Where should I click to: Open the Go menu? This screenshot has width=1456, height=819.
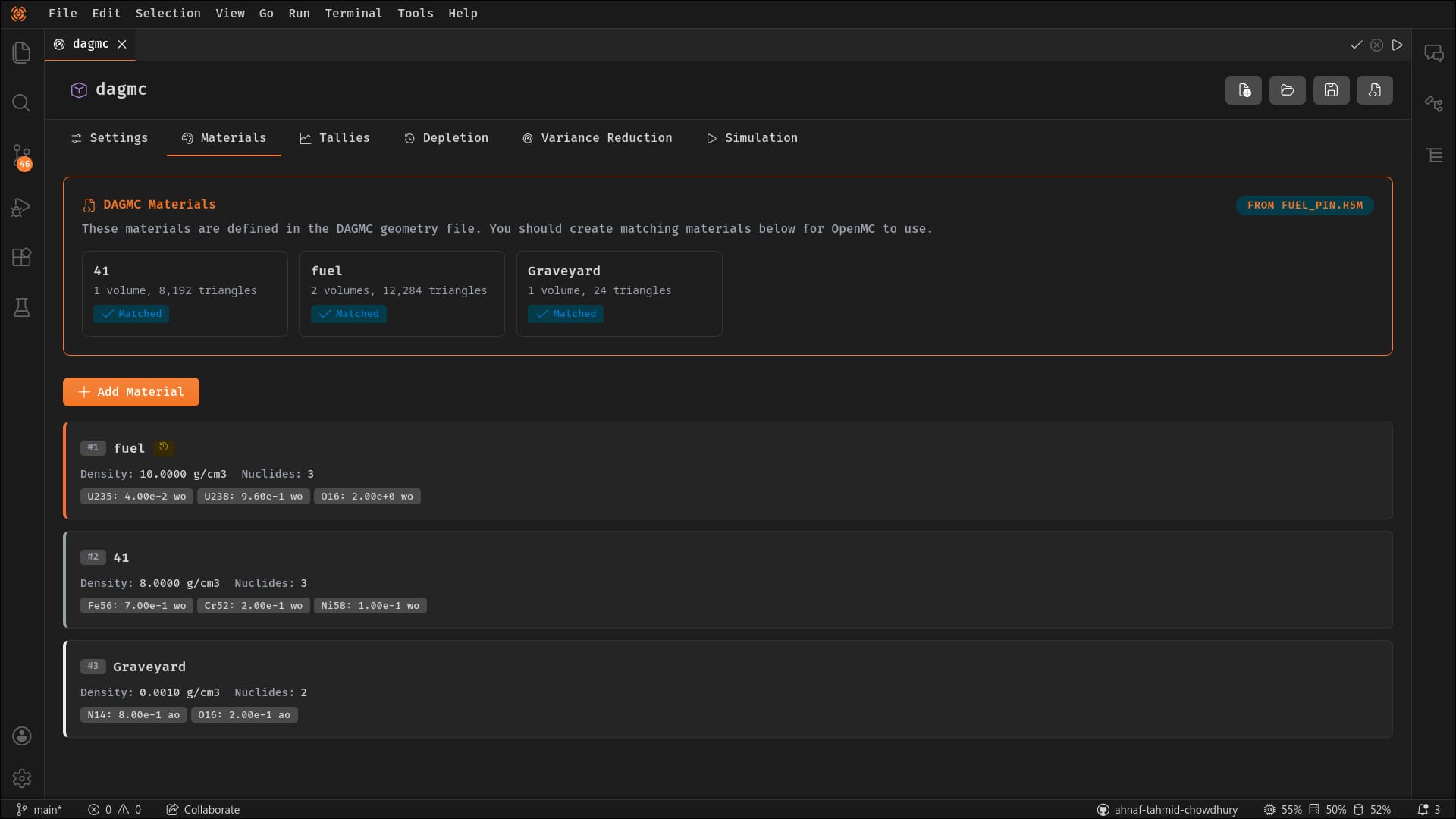click(x=266, y=13)
